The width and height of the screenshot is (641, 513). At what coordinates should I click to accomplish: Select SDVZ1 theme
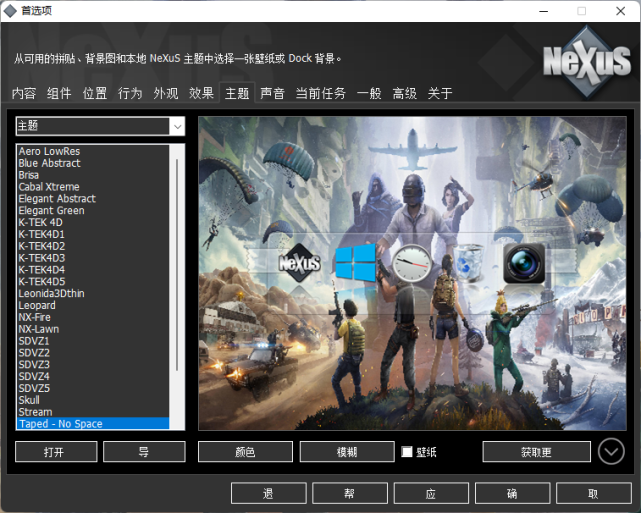92,341
